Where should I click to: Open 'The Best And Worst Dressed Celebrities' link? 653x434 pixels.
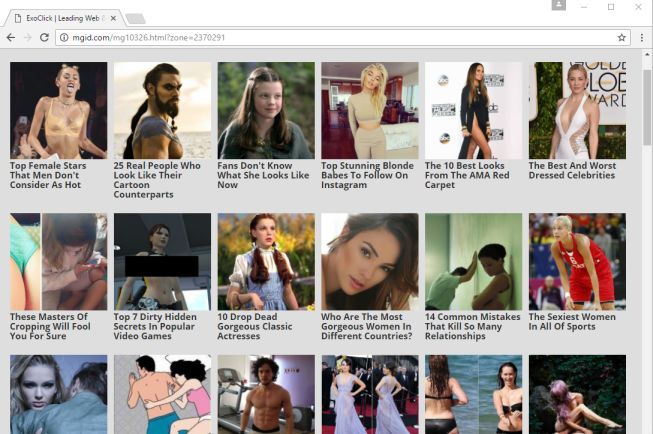tap(572, 170)
